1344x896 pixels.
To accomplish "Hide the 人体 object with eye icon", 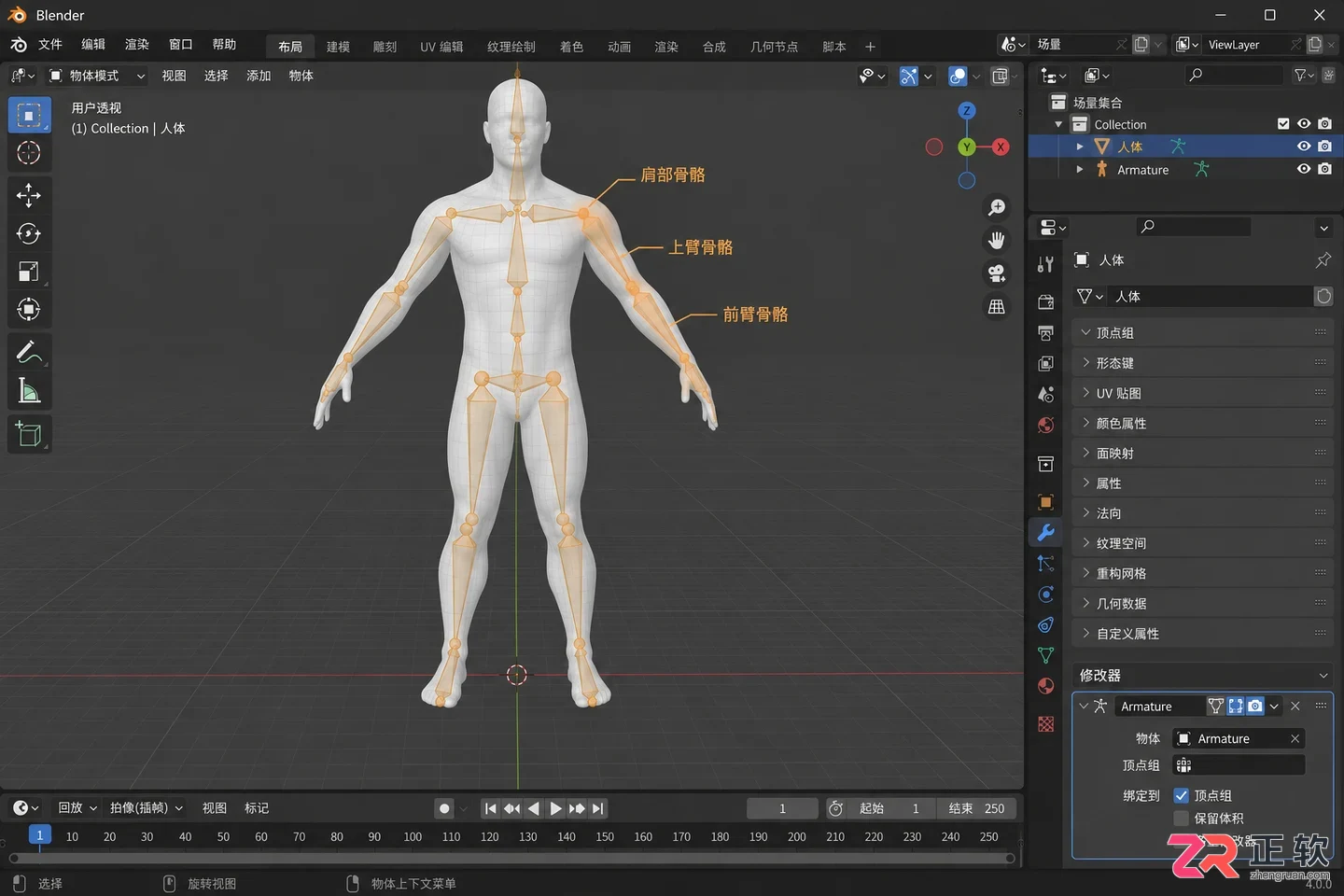I will (x=1304, y=147).
